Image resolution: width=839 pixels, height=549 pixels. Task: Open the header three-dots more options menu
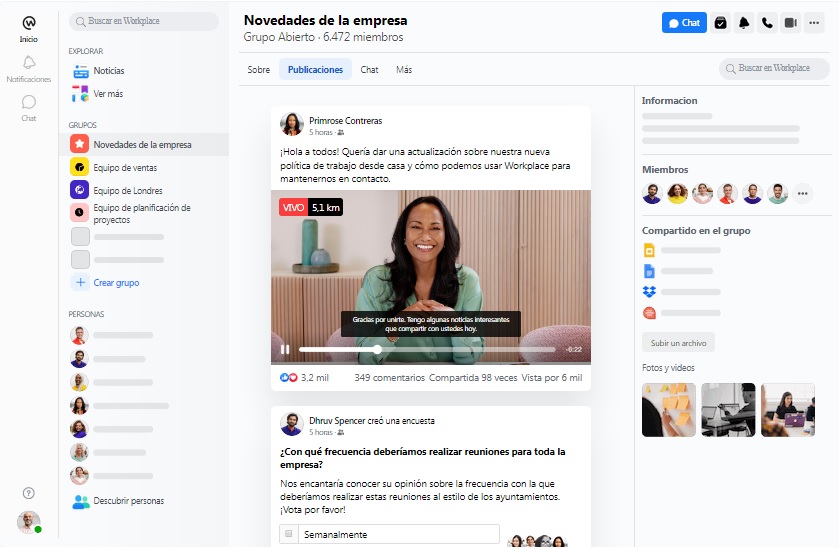click(815, 23)
